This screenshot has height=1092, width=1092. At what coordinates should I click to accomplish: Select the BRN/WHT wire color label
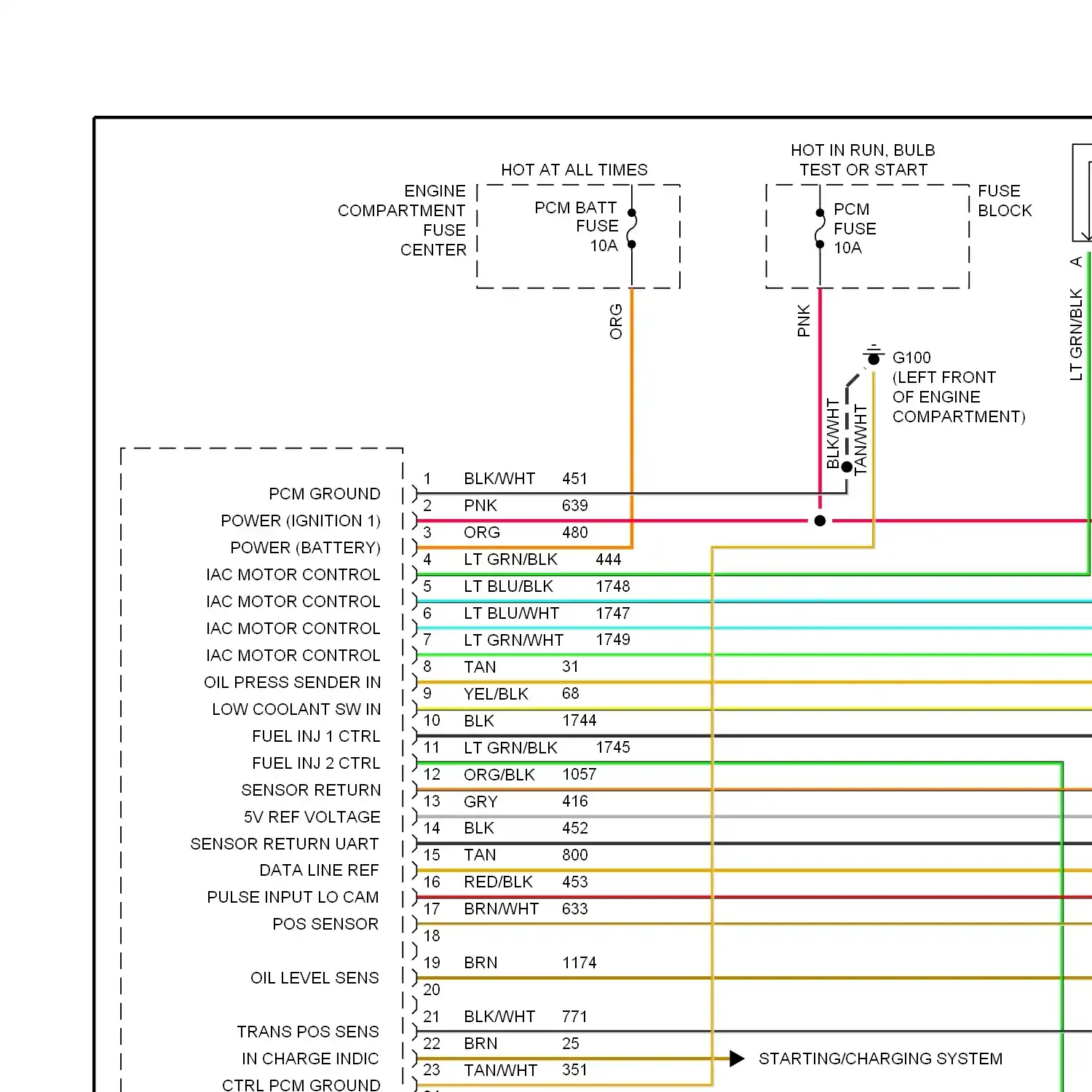[501, 909]
